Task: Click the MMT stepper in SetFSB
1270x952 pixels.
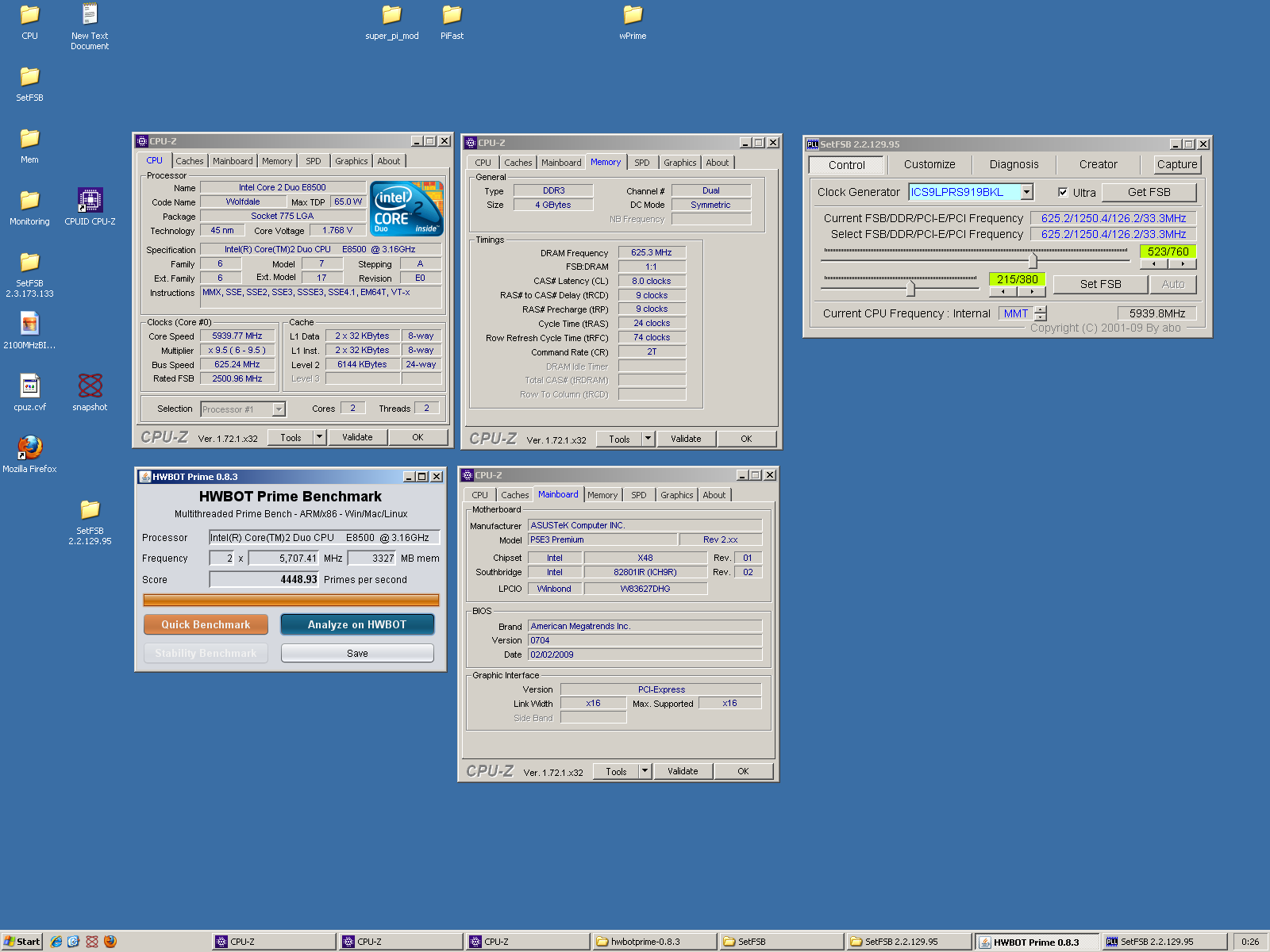Action: (1041, 313)
